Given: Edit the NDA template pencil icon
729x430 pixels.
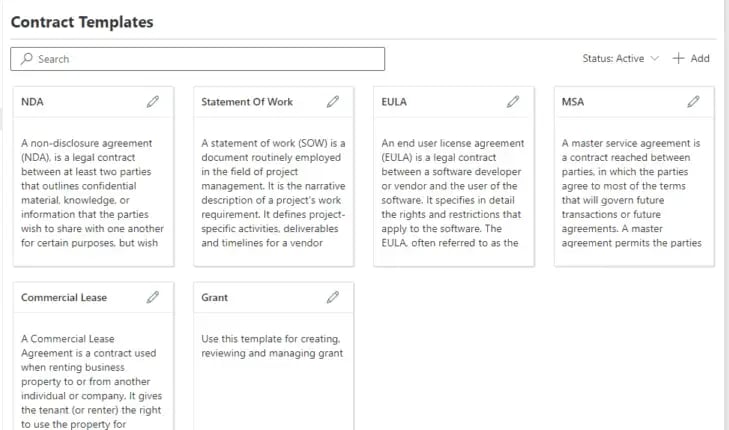Looking at the screenshot, I should point(152,102).
